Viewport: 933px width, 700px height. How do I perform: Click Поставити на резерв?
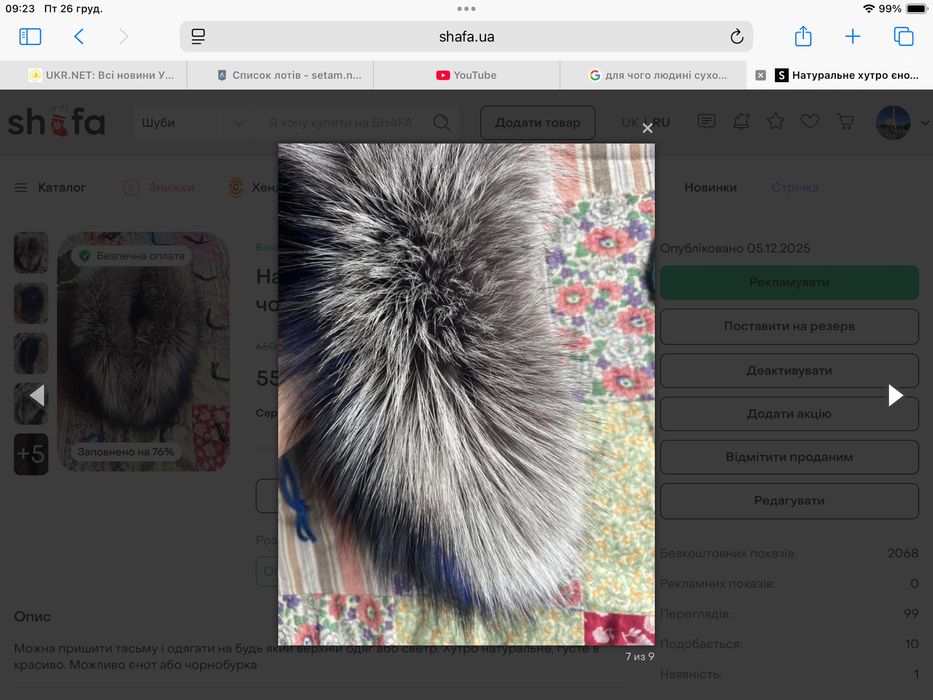(790, 326)
